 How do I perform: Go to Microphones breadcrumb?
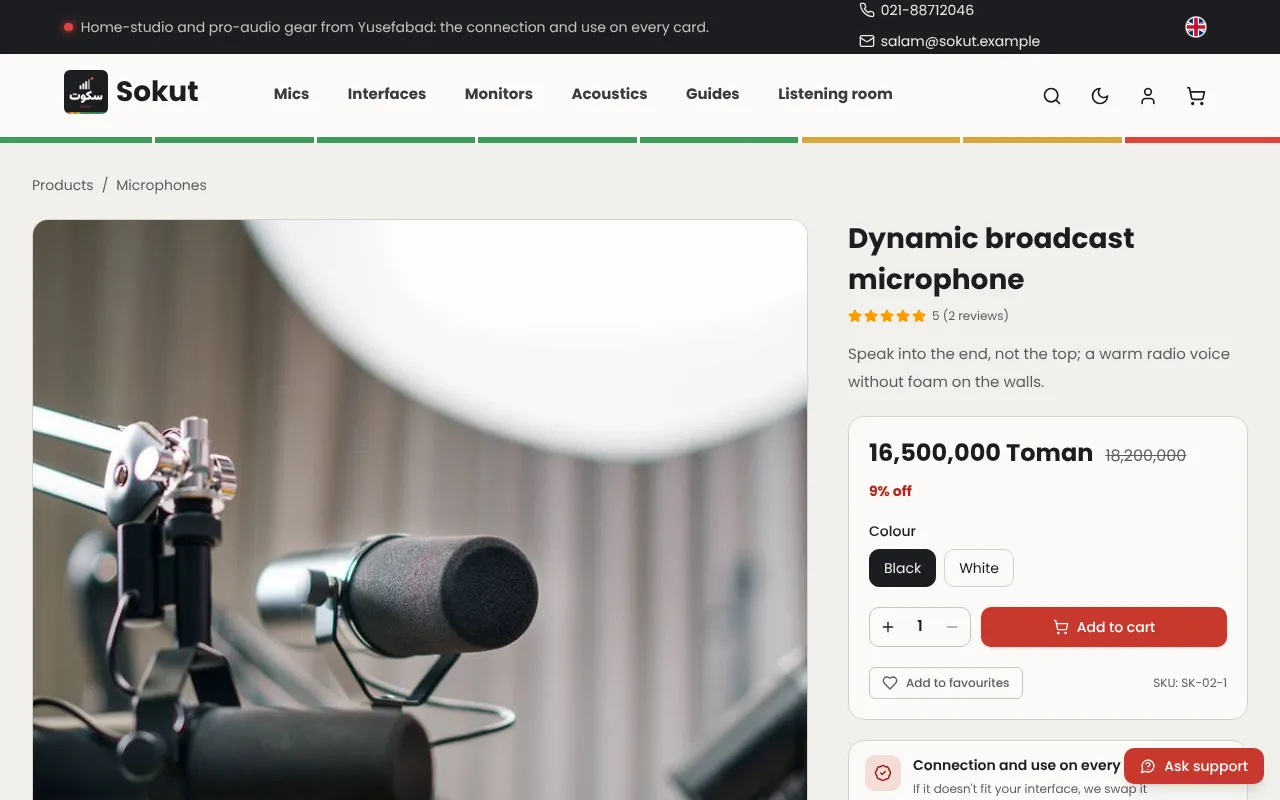click(x=161, y=185)
